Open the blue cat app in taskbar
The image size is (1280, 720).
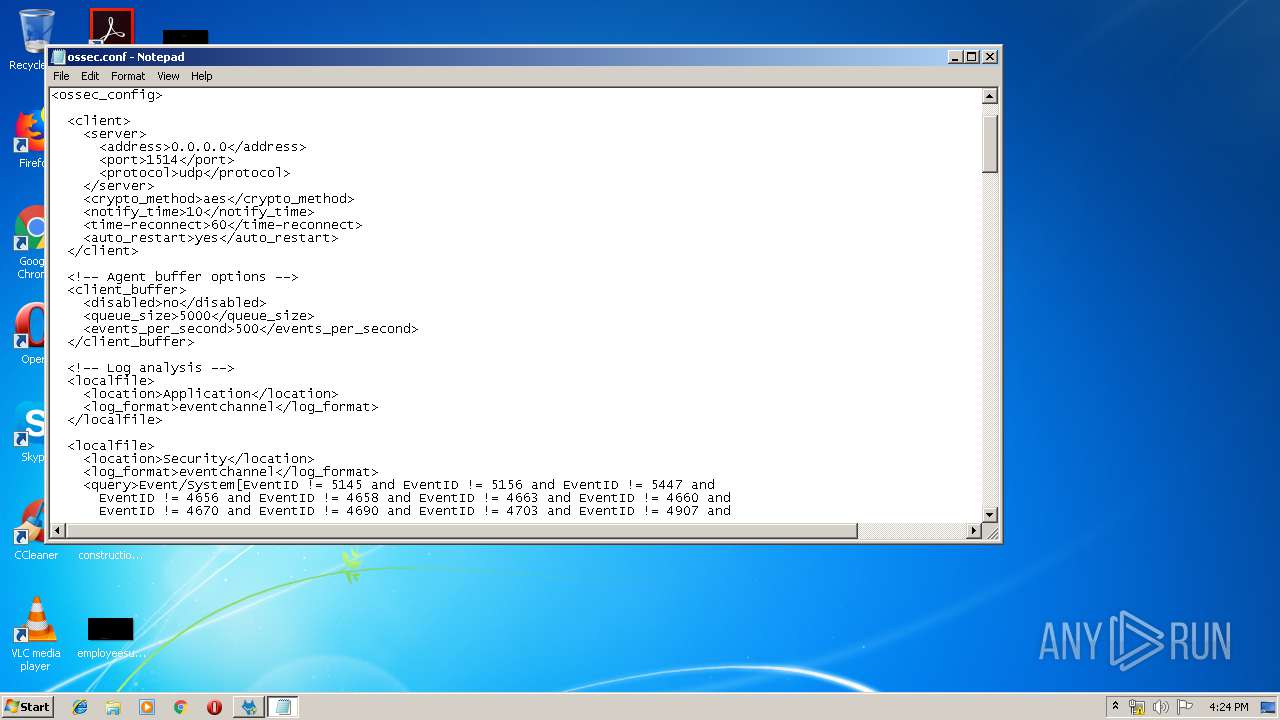(249, 707)
